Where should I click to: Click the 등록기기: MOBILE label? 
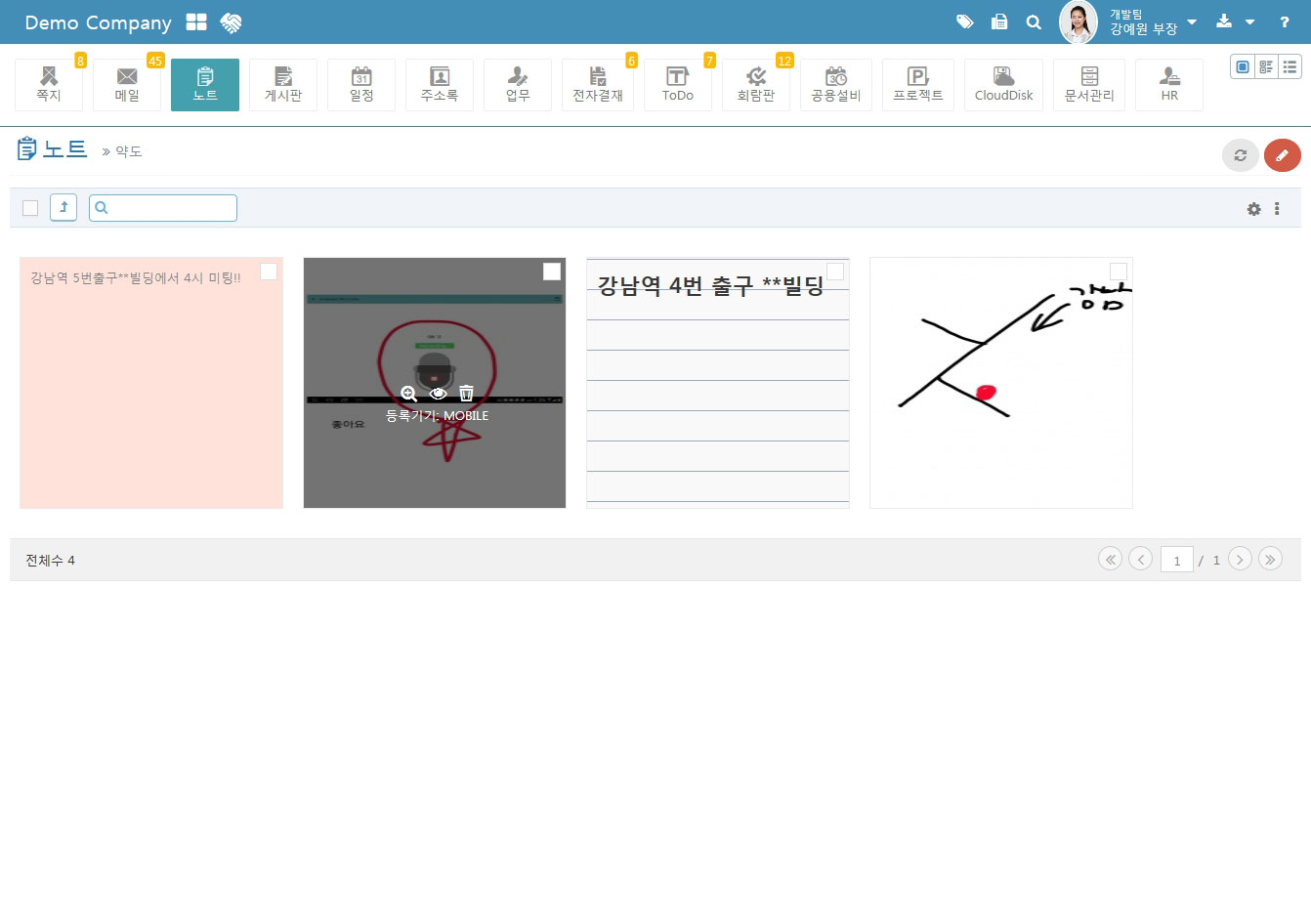437,416
